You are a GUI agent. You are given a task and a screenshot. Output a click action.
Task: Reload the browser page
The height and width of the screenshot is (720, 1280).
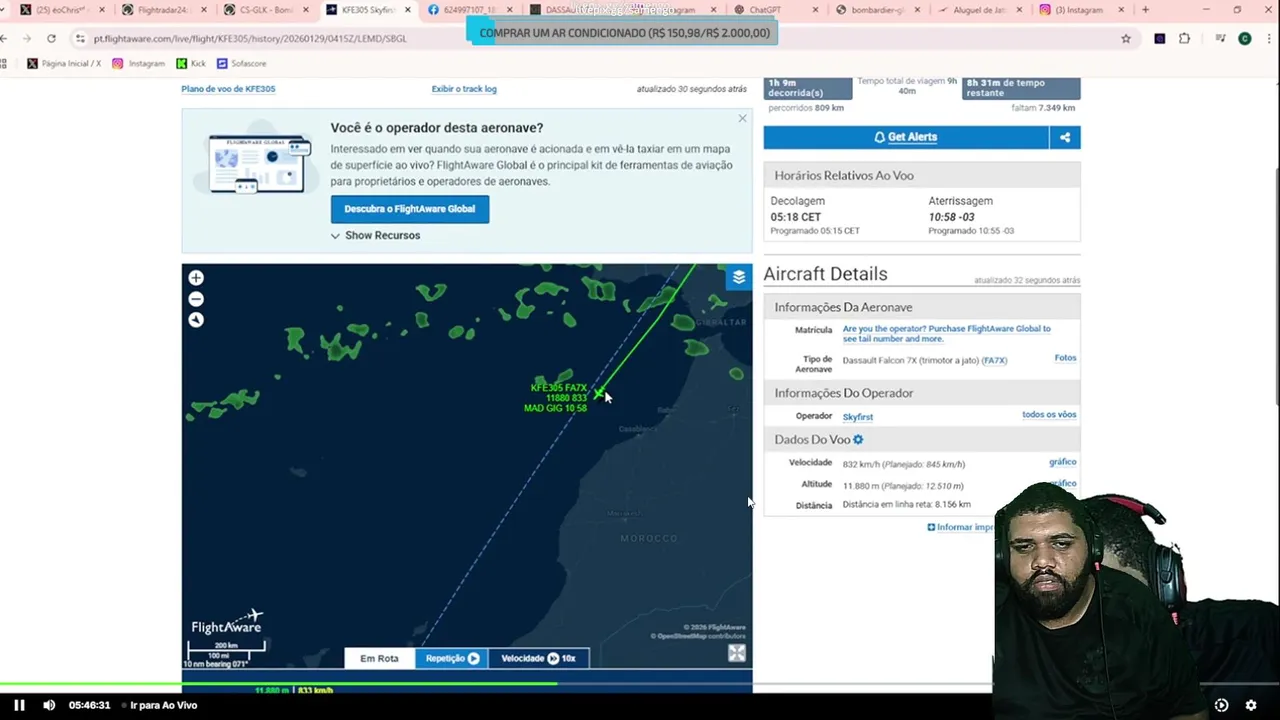51,38
